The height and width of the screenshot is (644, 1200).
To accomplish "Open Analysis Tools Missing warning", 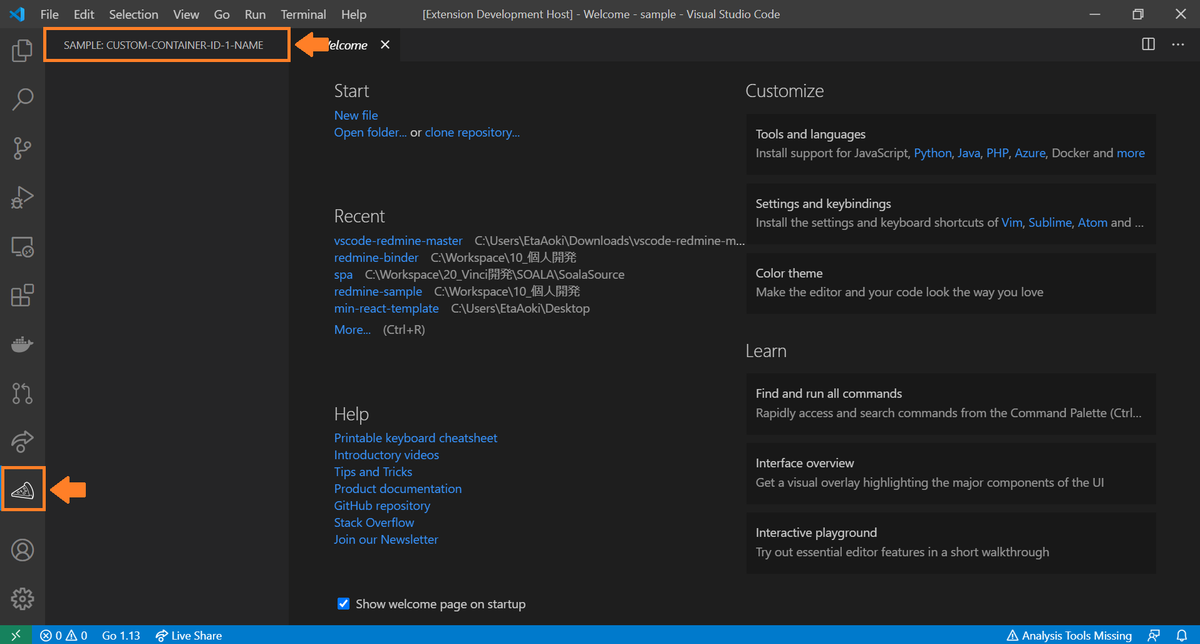I will point(1069,635).
